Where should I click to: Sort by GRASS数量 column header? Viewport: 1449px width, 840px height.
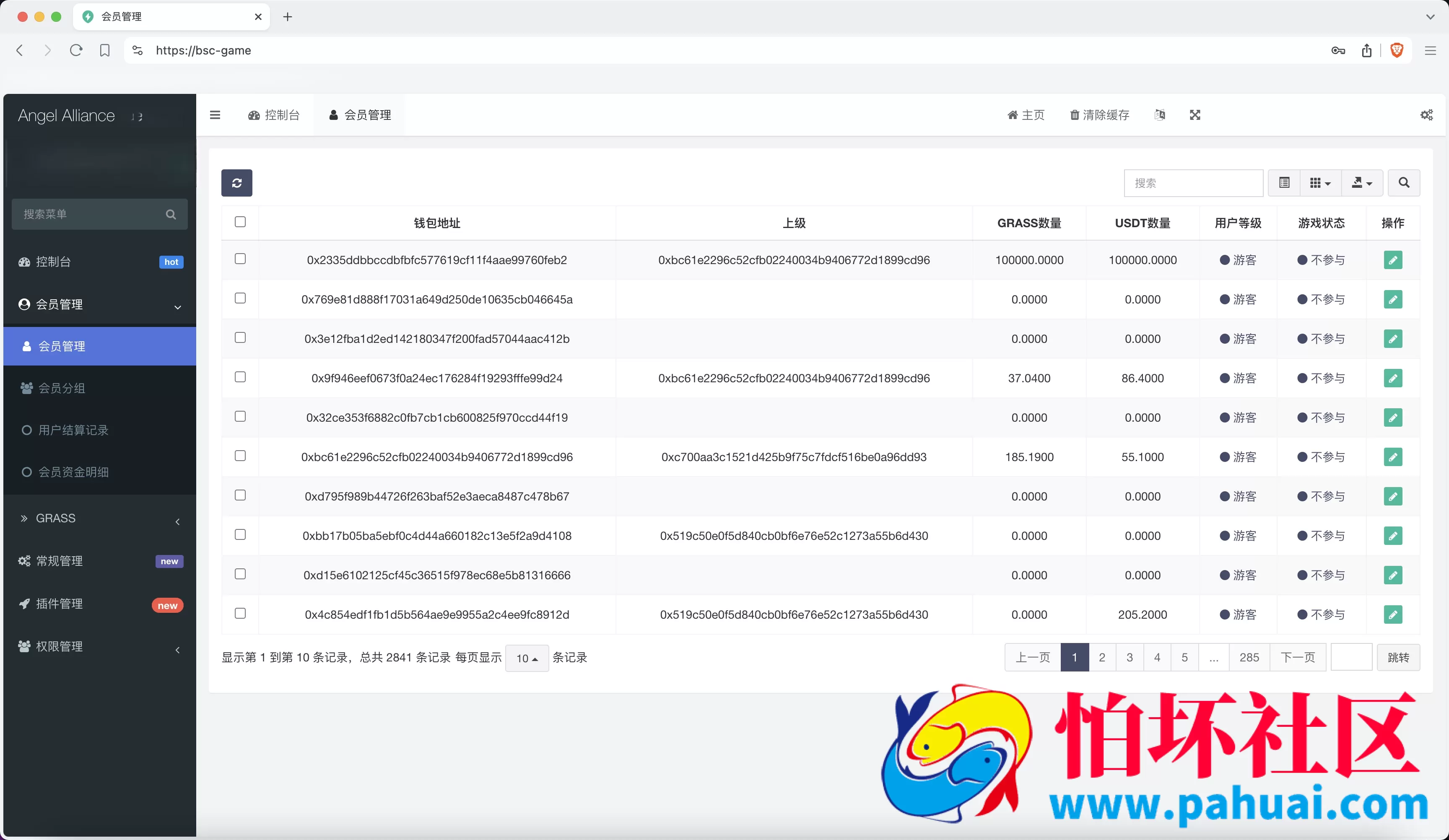(1029, 223)
